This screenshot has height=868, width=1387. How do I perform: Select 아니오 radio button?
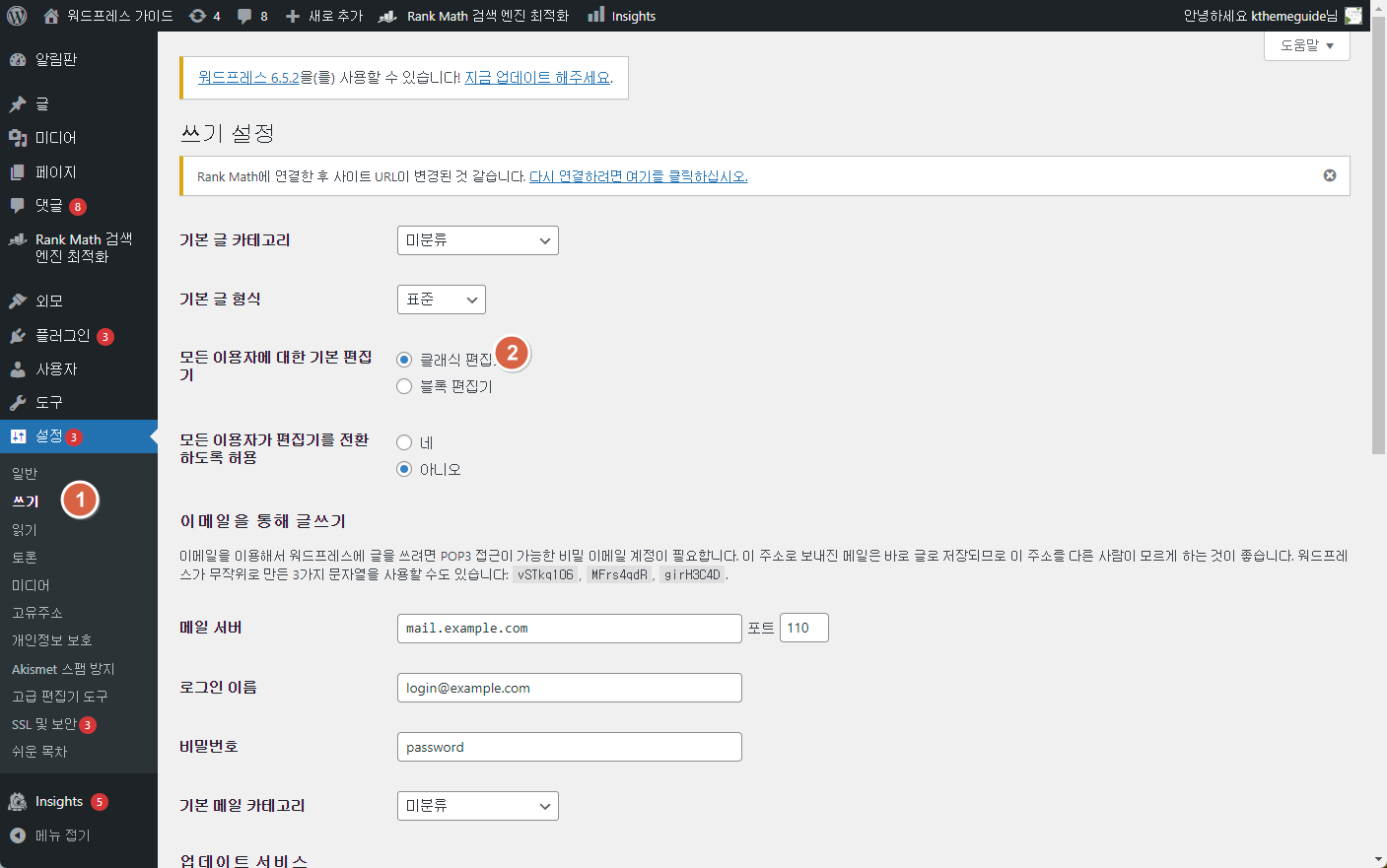coord(404,469)
